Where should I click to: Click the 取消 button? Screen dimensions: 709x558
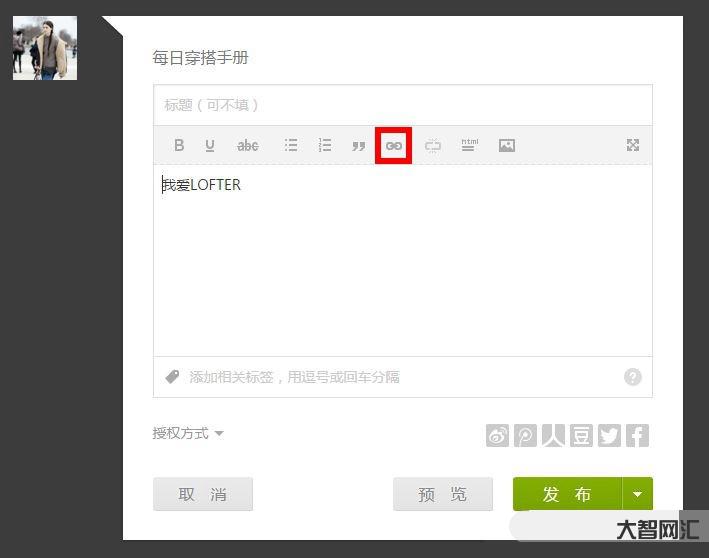203,494
